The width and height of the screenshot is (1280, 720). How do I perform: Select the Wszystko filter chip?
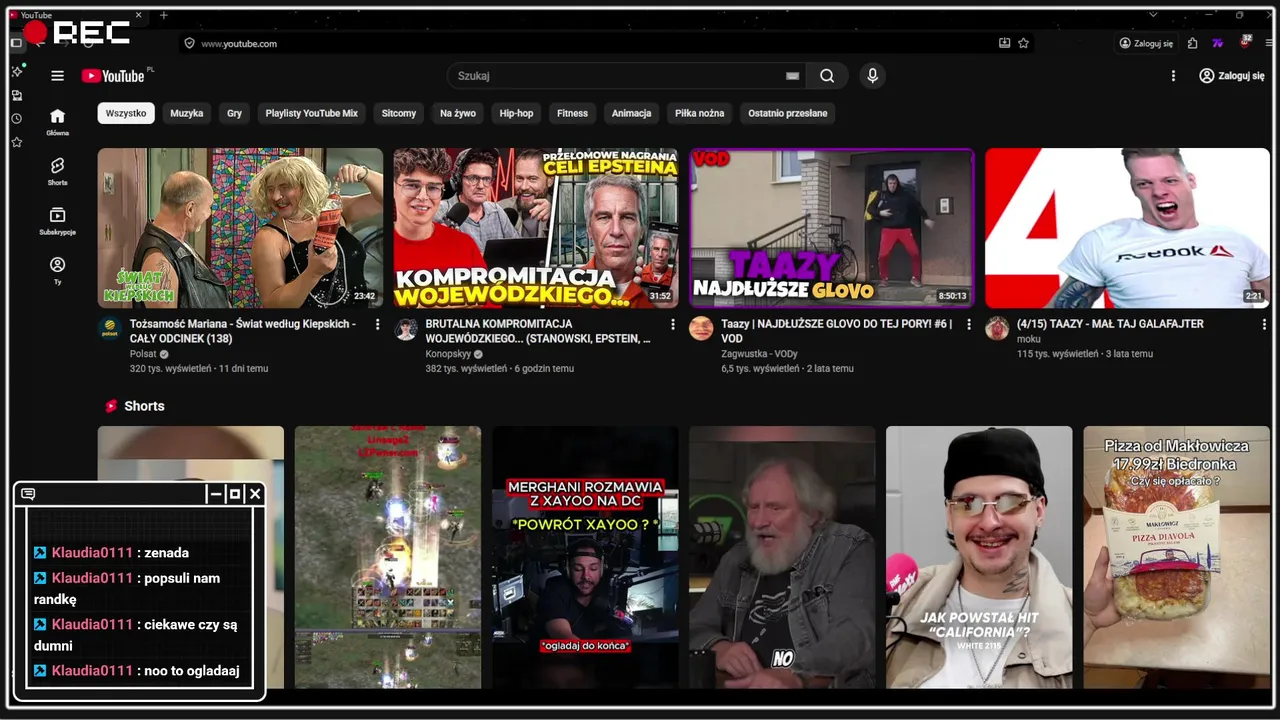coord(126,113)
